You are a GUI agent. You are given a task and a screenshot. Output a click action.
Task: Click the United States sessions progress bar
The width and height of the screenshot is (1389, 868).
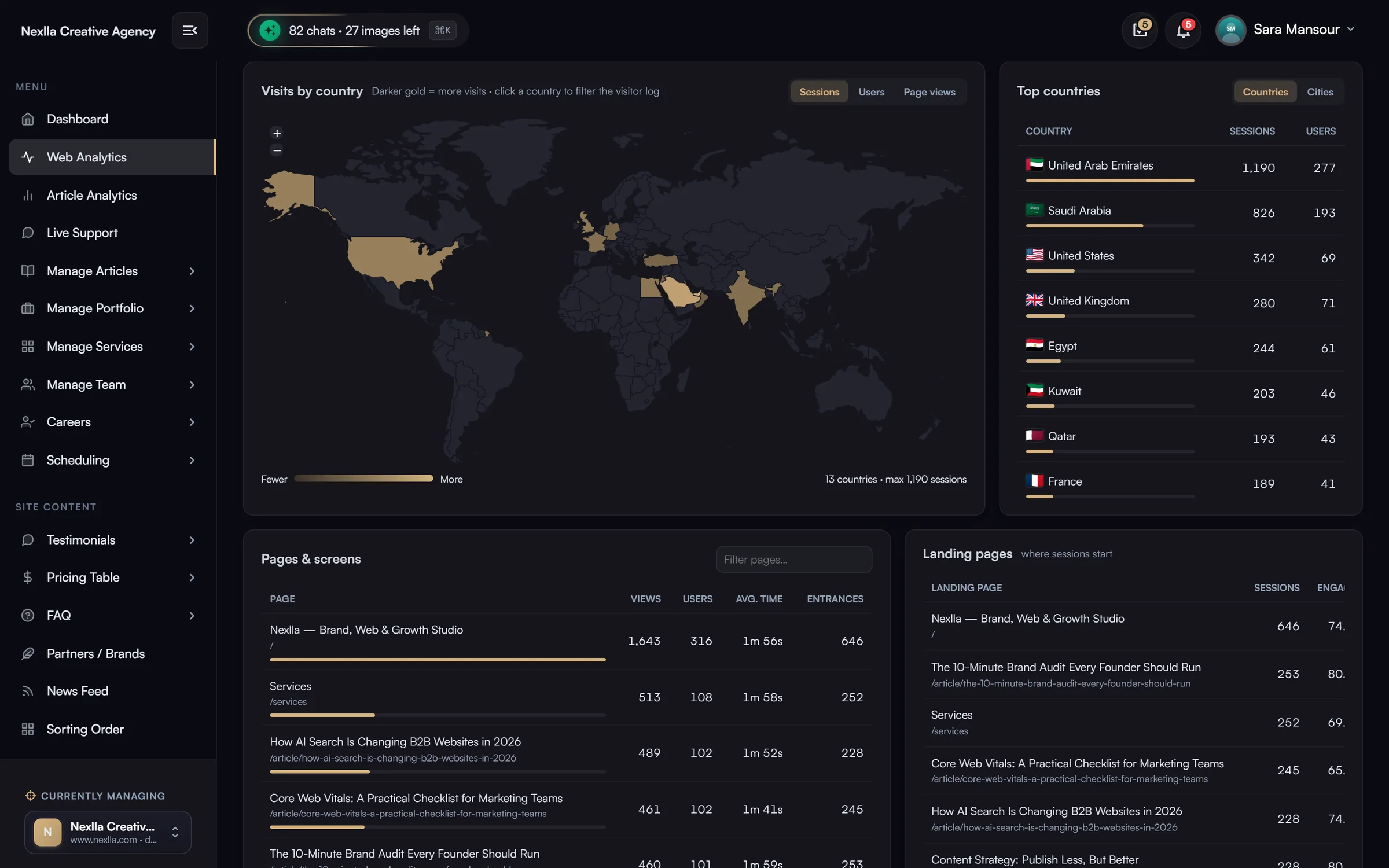(x=1109, y=271)
